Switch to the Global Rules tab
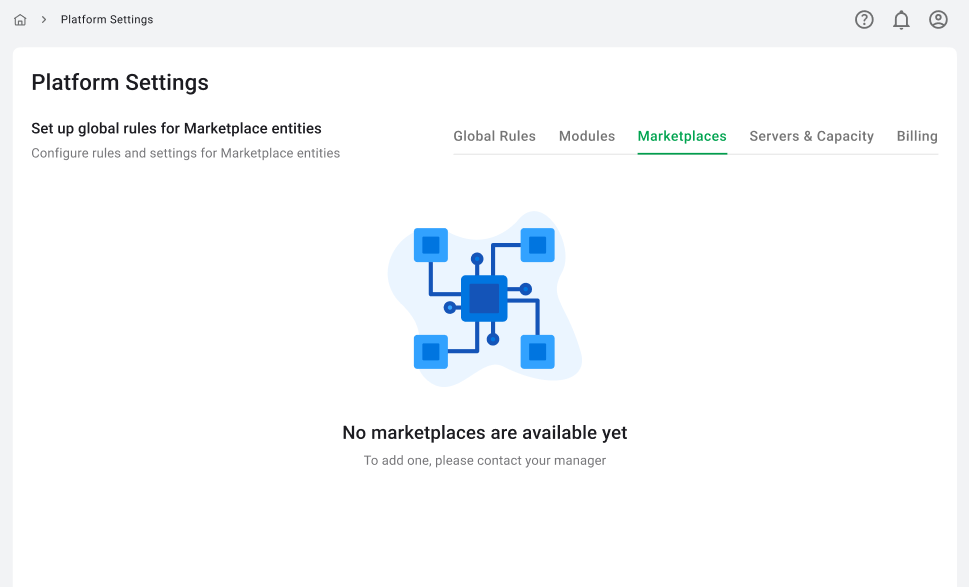 coord(494,136)
